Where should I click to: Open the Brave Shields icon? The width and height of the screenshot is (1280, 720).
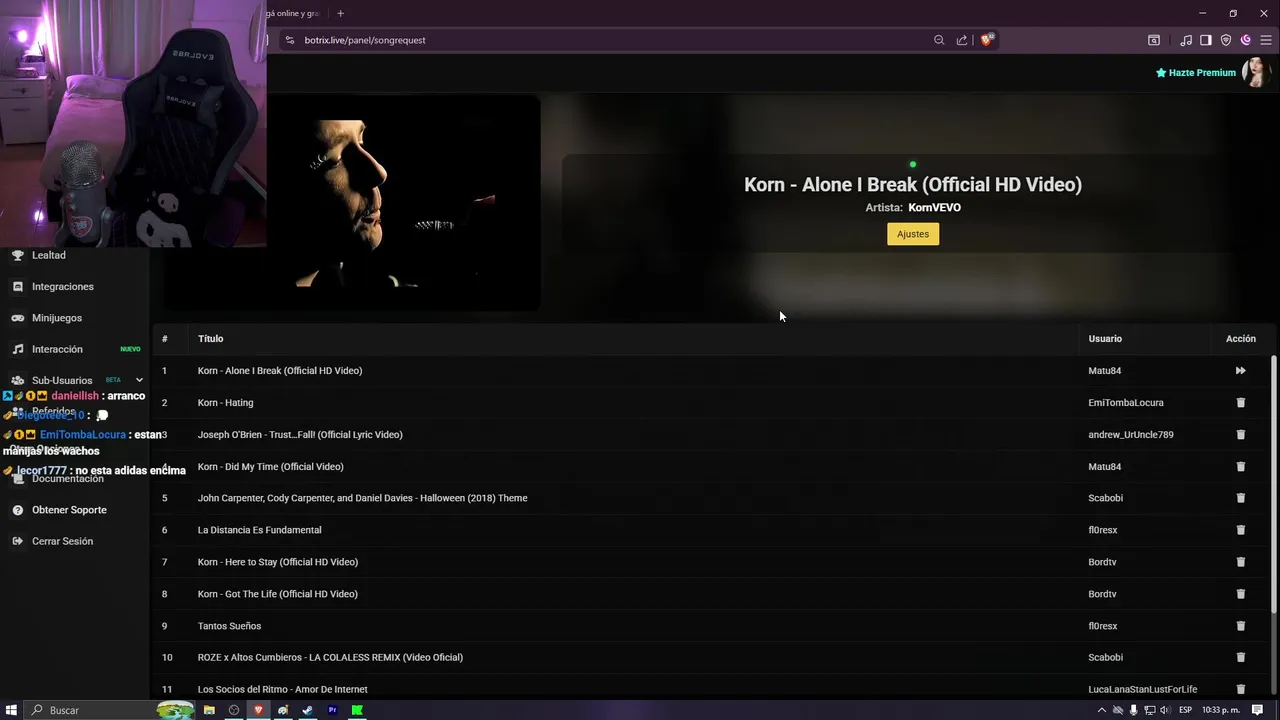(987, 40)
